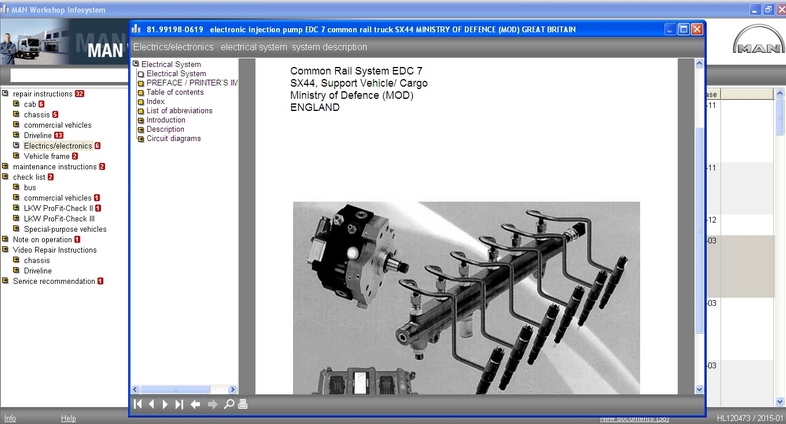Open search magnifier in document toolbar

(x=229, y=404)
